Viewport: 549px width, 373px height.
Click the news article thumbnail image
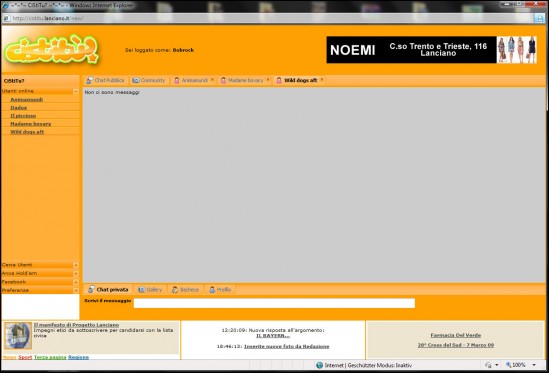(18, 336)
